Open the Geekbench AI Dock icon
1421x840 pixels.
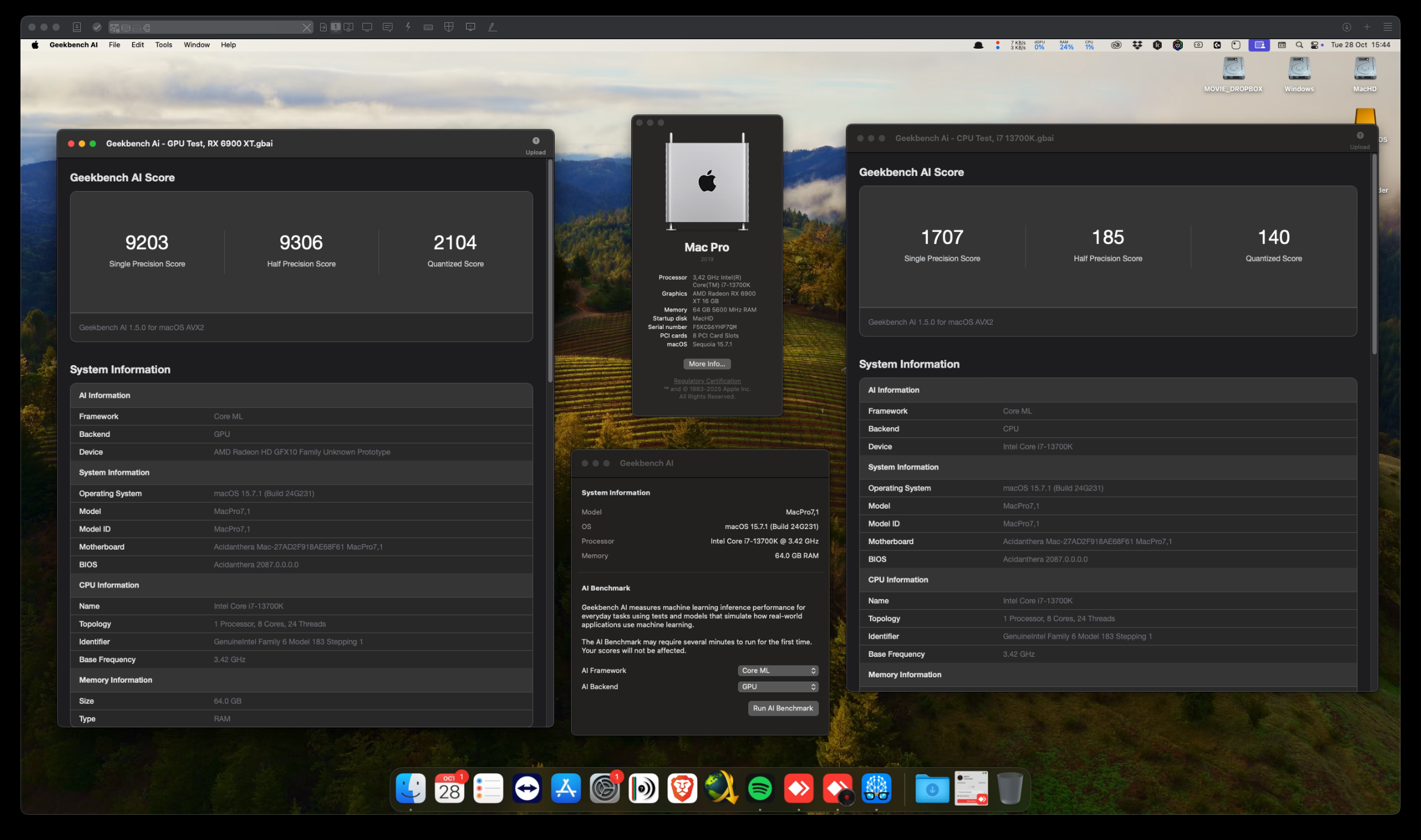pos(876,788)
